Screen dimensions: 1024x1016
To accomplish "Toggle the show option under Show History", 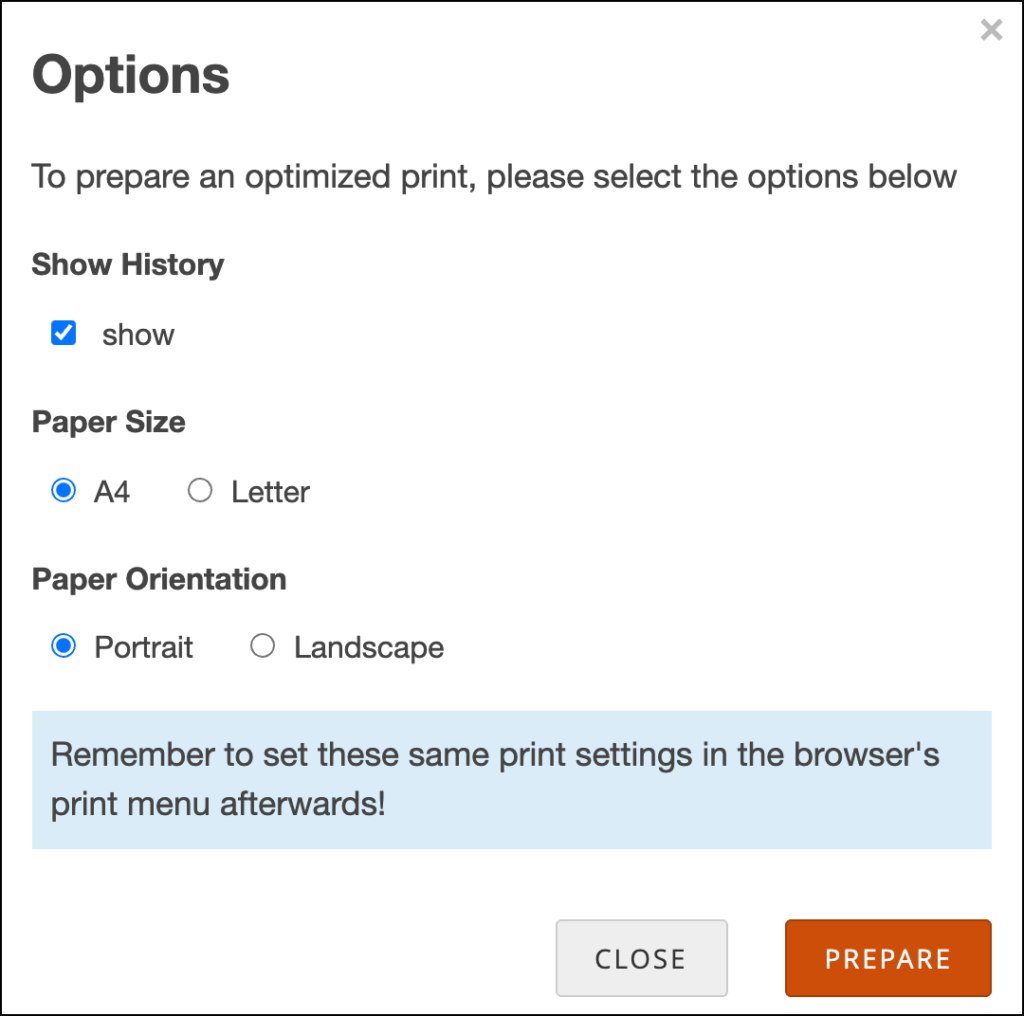I will [63, 333].
